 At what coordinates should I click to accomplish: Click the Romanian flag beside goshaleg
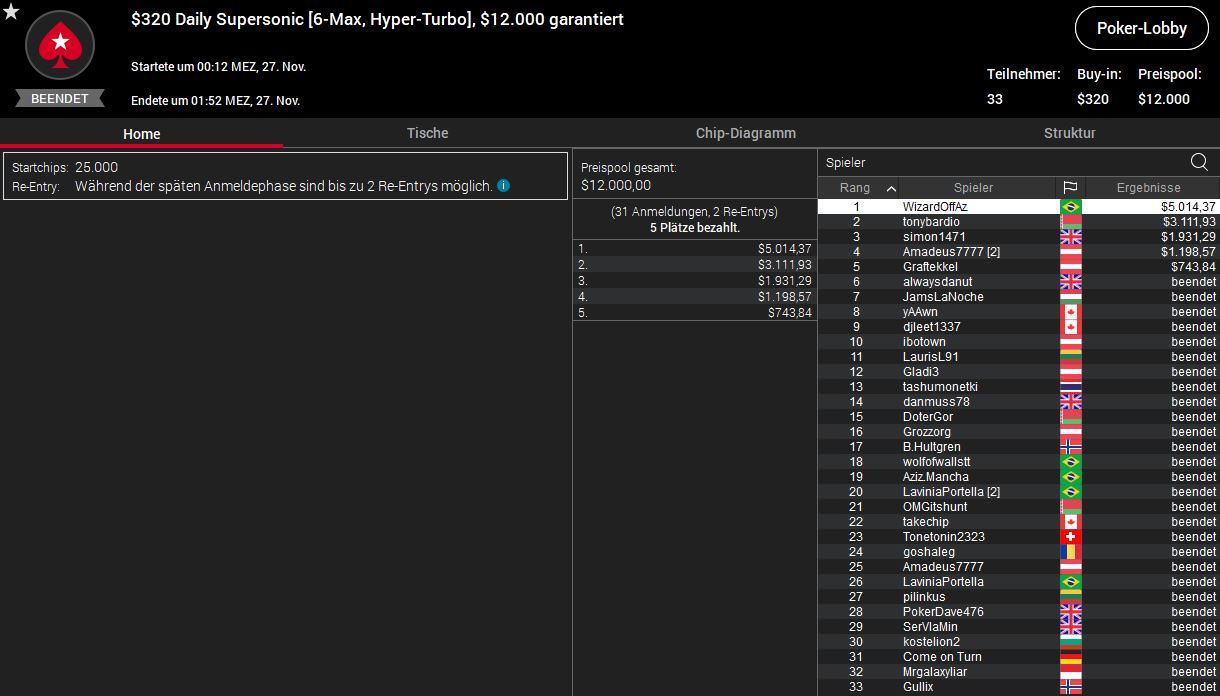coord(1070,552)
